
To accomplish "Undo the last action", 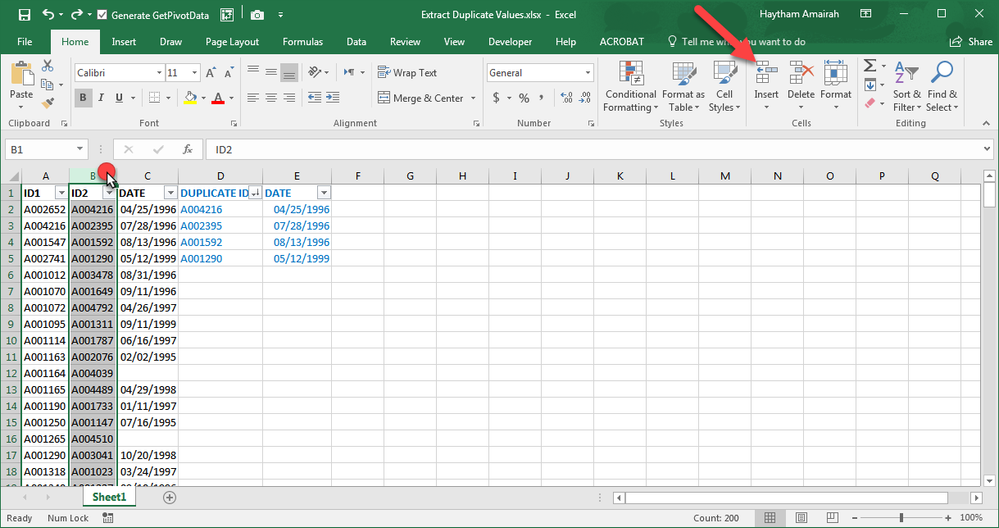I will 48,15.
